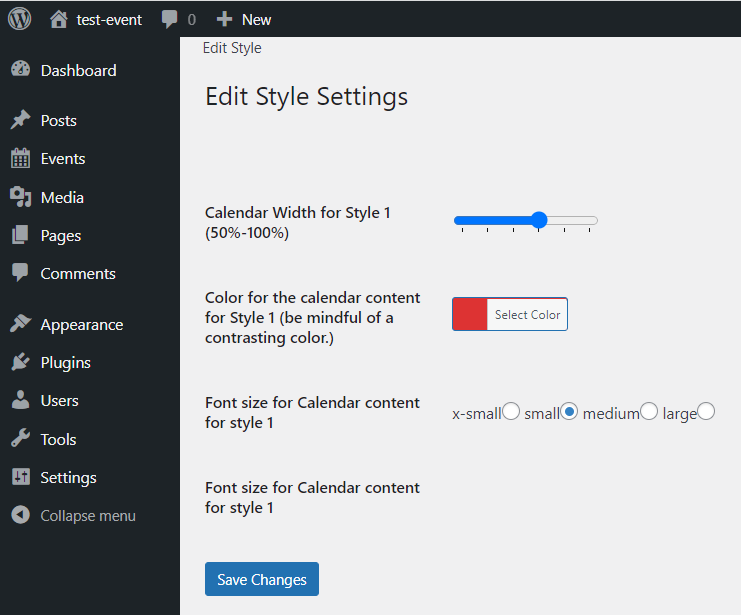
Task: Select the x-small font size radio
Action: [x=511, y=411]
